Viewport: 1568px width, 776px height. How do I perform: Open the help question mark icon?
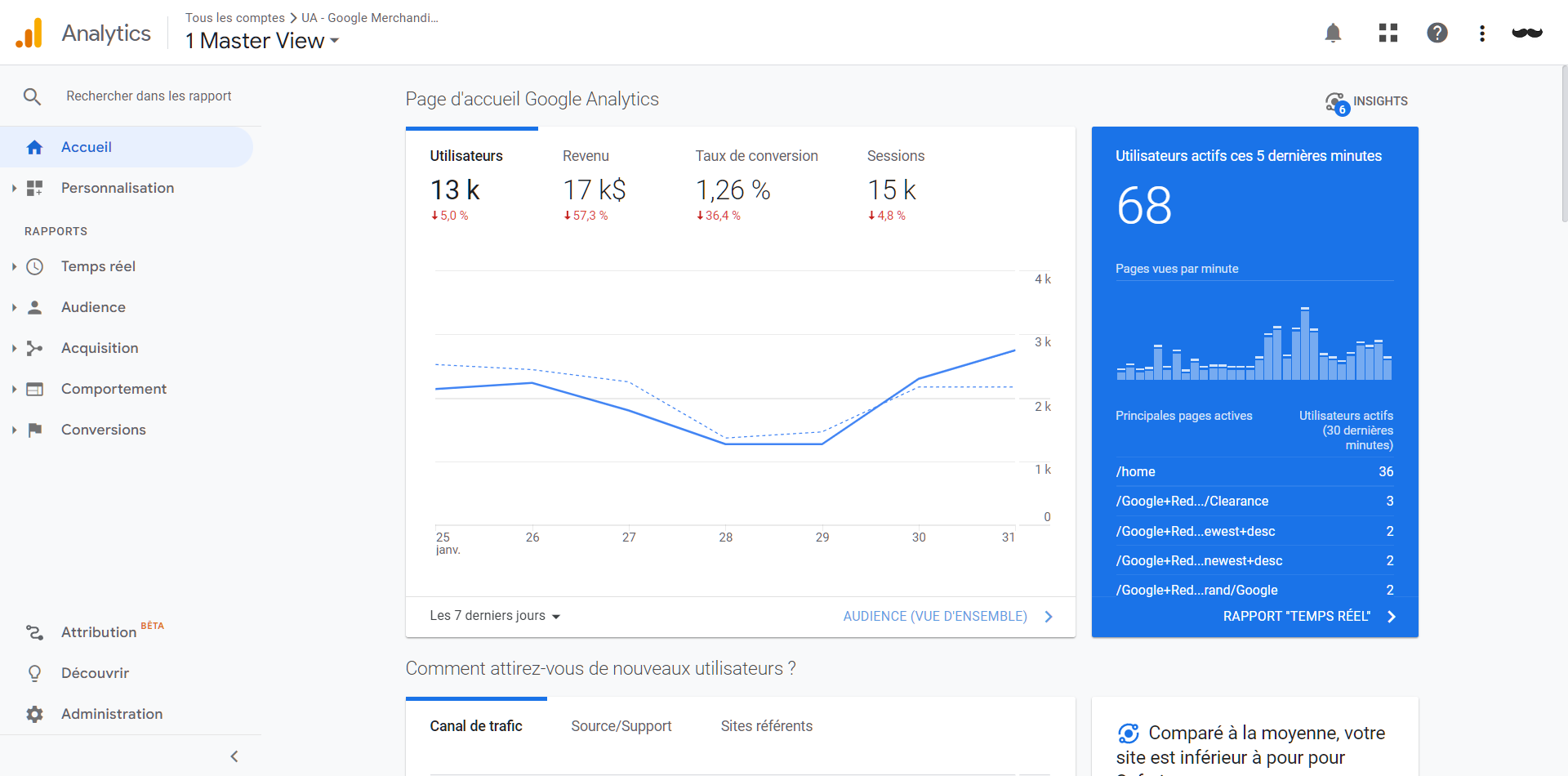click(1437, 33)
